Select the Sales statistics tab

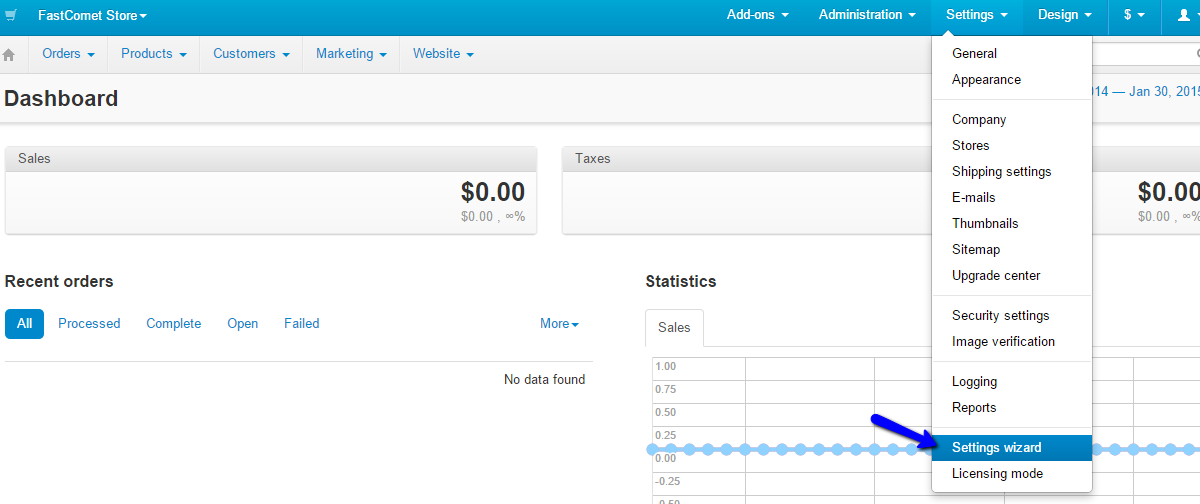674,328
